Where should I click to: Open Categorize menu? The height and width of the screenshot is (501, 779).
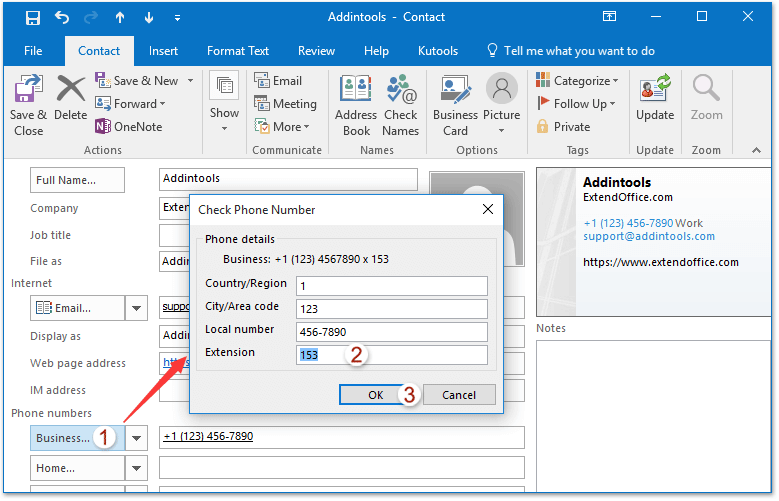pos(577,81)
